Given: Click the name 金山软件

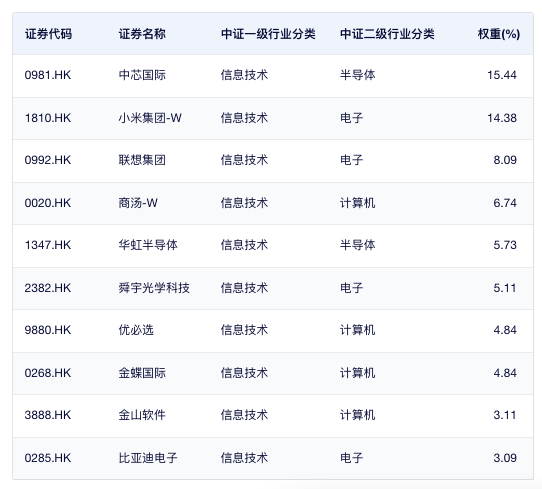Looking at the screenshot, I should (142, 415).
